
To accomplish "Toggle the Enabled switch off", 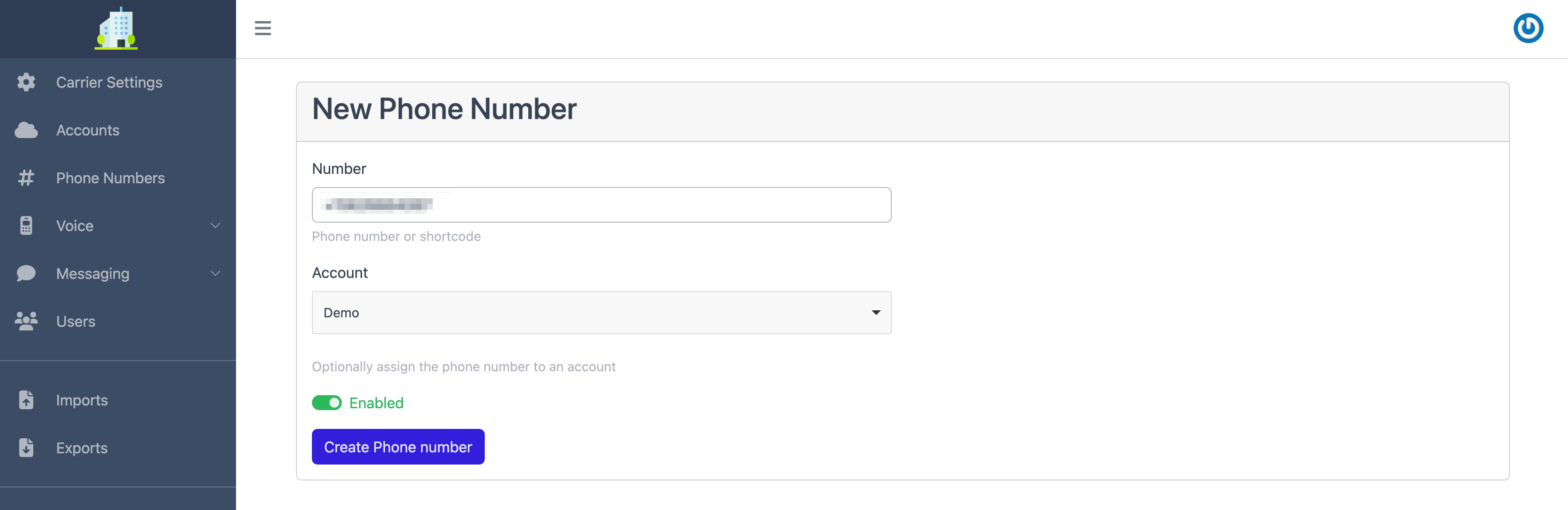I will (327, 403).
